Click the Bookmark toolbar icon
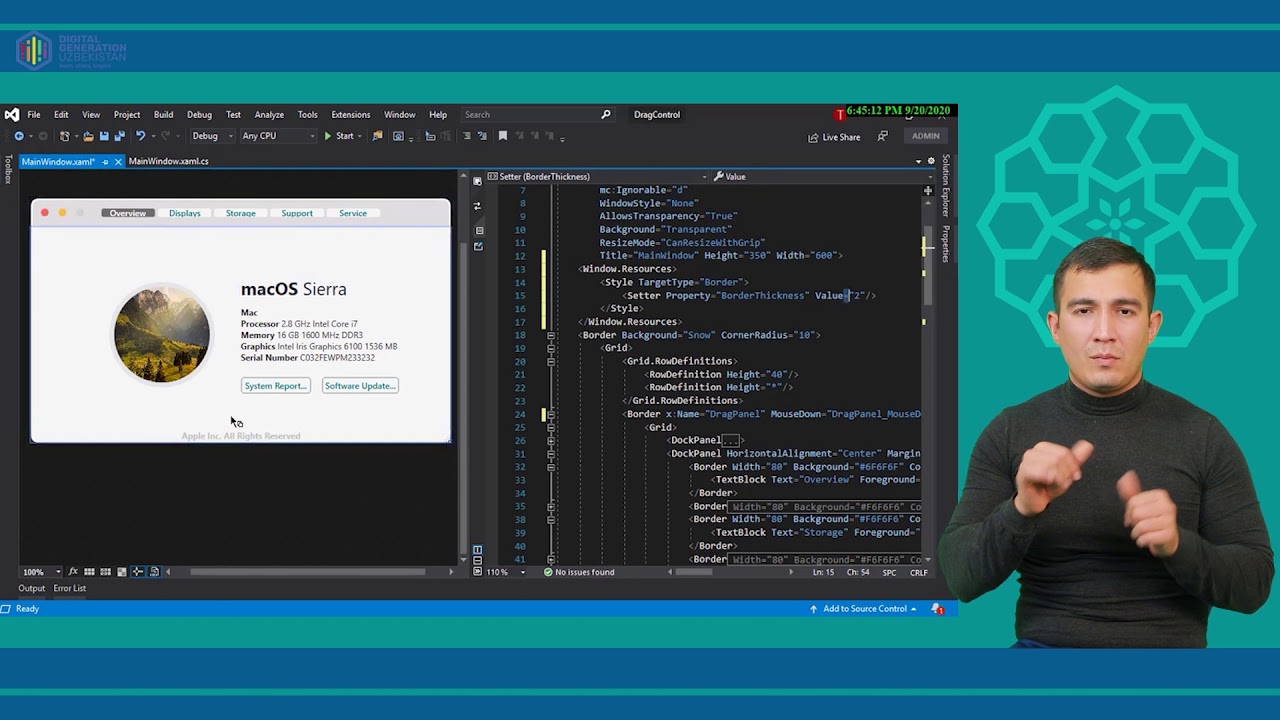The image size is (1280, 720). (503, 136)
